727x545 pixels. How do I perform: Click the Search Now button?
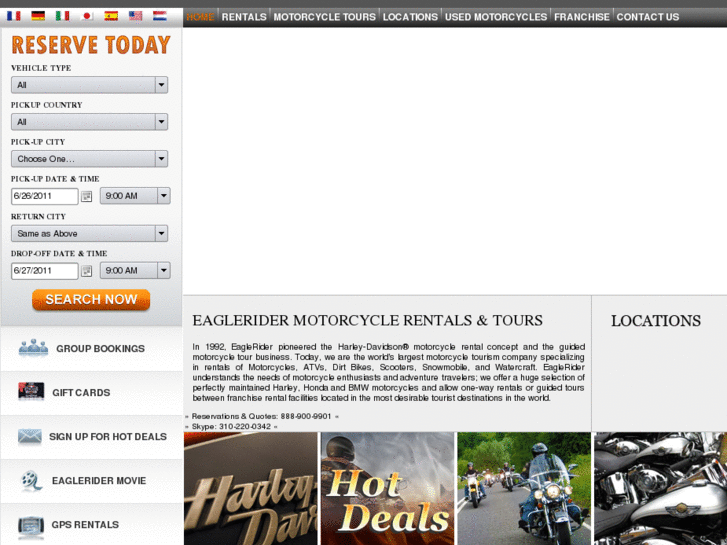(x=91, y=300)
